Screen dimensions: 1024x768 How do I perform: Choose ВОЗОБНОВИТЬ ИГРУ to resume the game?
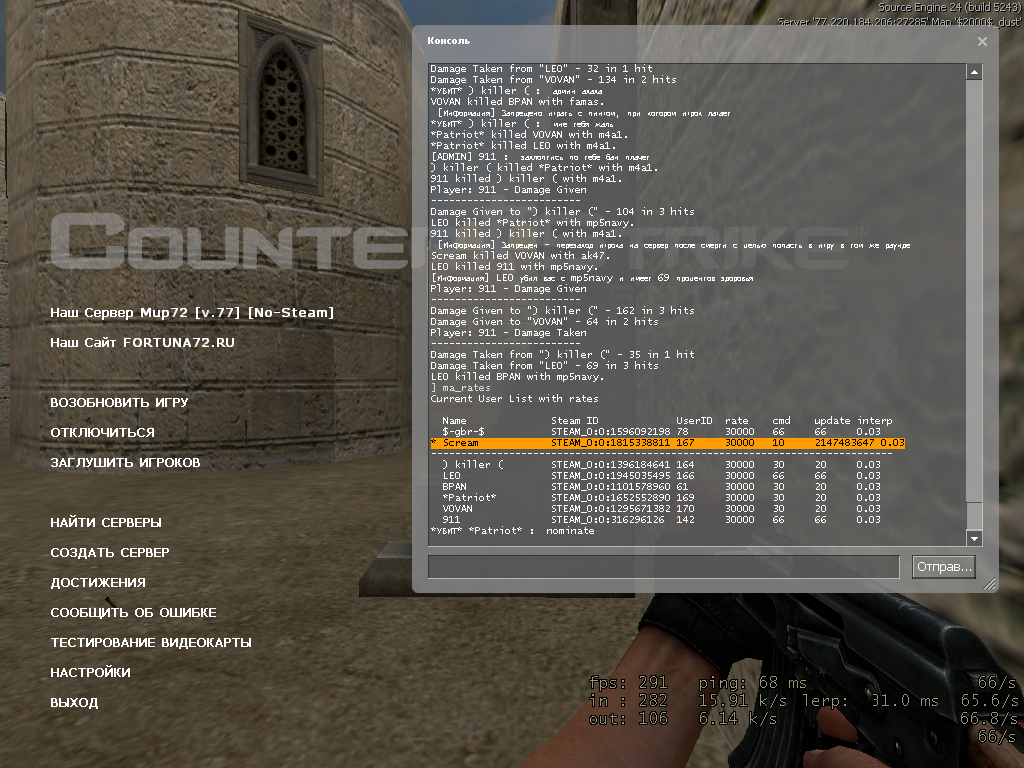click(x=120, y=402)
